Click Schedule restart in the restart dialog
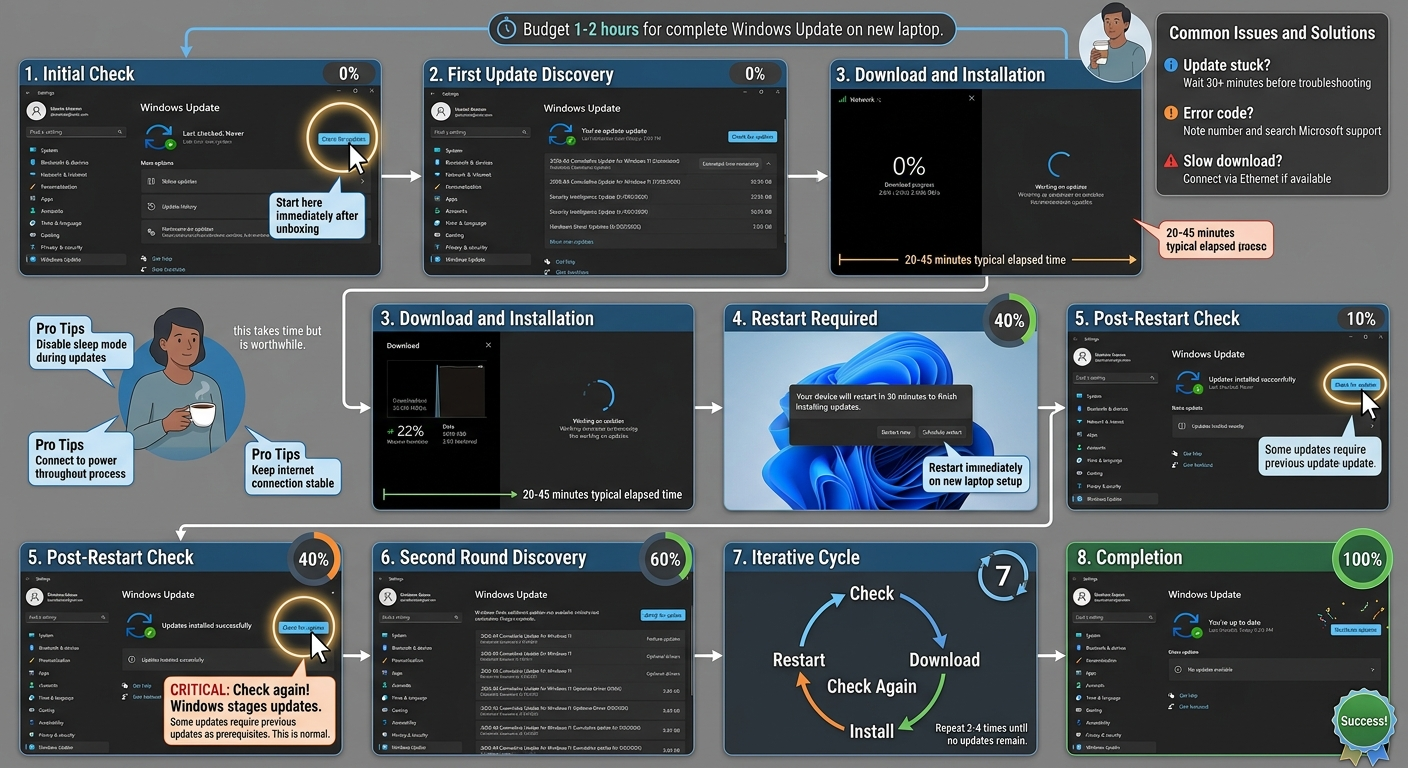Viewport: 1408px width, 768px height. (942, 432)
